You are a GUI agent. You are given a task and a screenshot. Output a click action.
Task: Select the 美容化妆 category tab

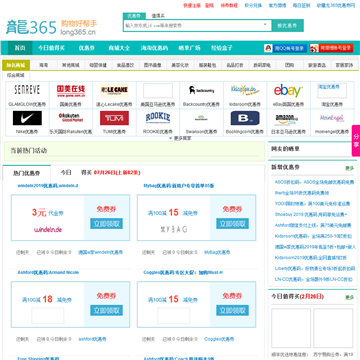180,65
